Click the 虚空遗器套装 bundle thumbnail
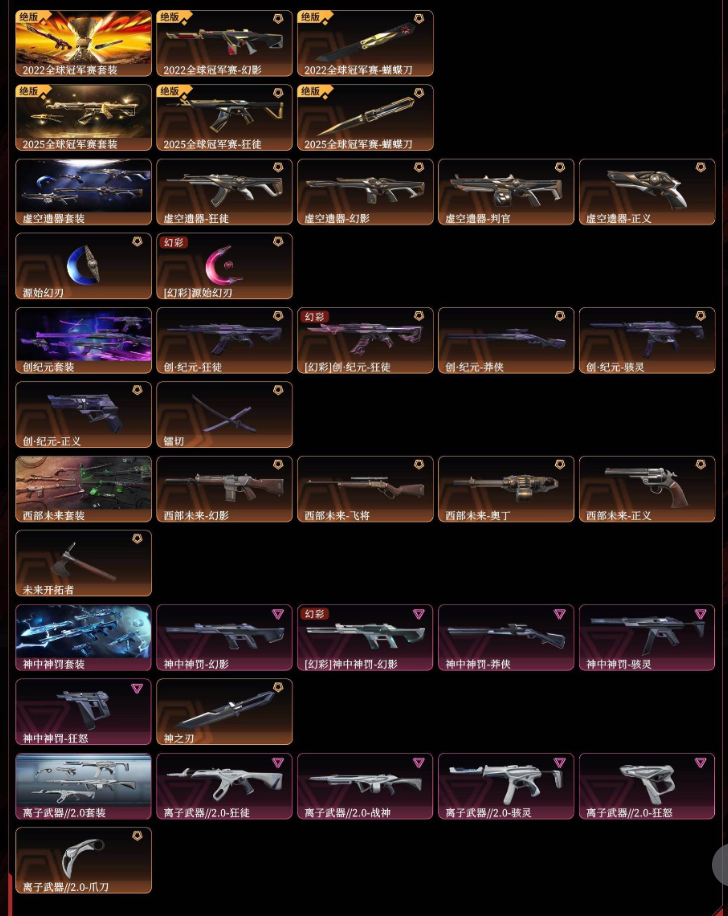The height and width of the screenshot is (916, 728). (84, 192)
